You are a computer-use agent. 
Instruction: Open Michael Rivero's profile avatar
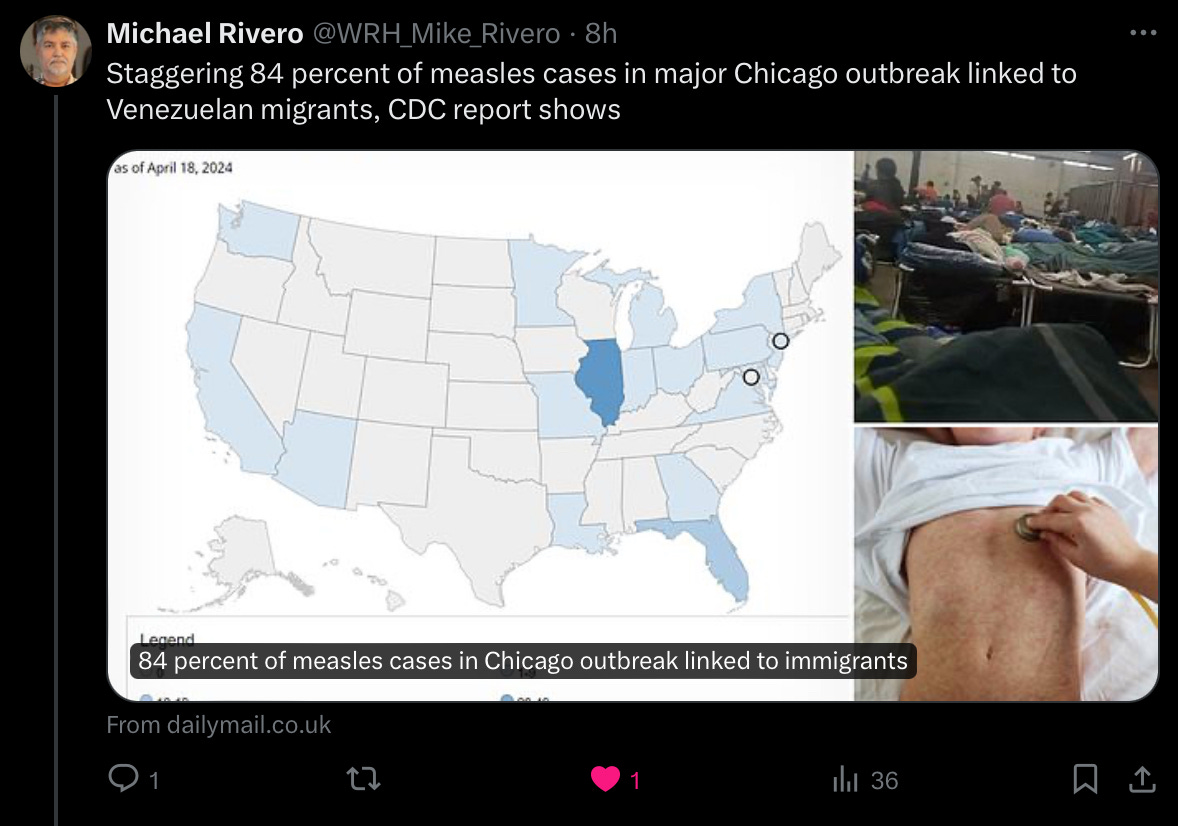click(x=55, y=51)
